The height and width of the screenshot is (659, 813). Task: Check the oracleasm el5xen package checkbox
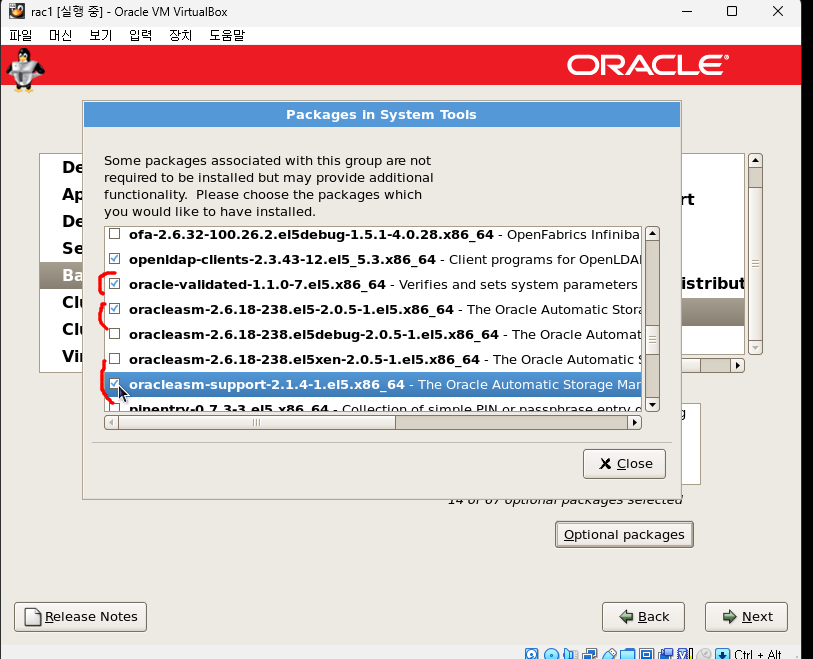115,358
